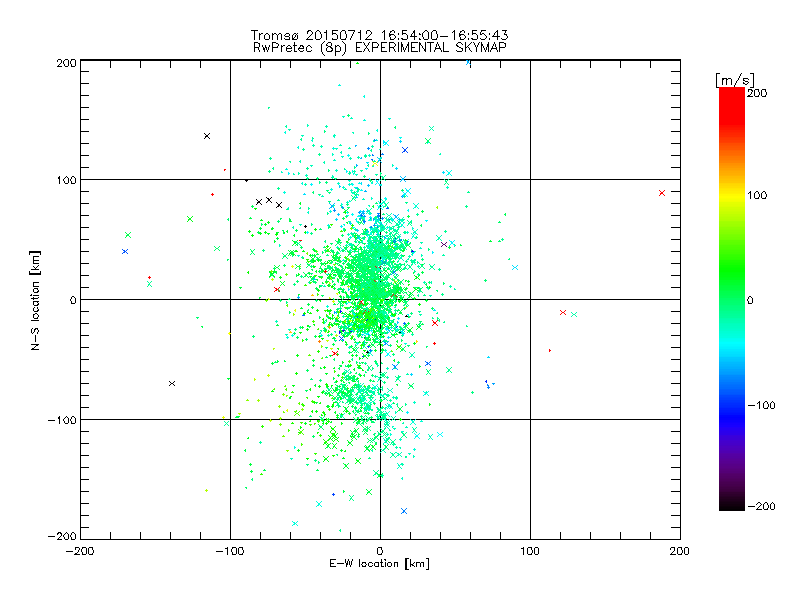Click the black X marker nearest the bottom-left corner
Viewport: 800px width, 600px height.
point(172,383)
